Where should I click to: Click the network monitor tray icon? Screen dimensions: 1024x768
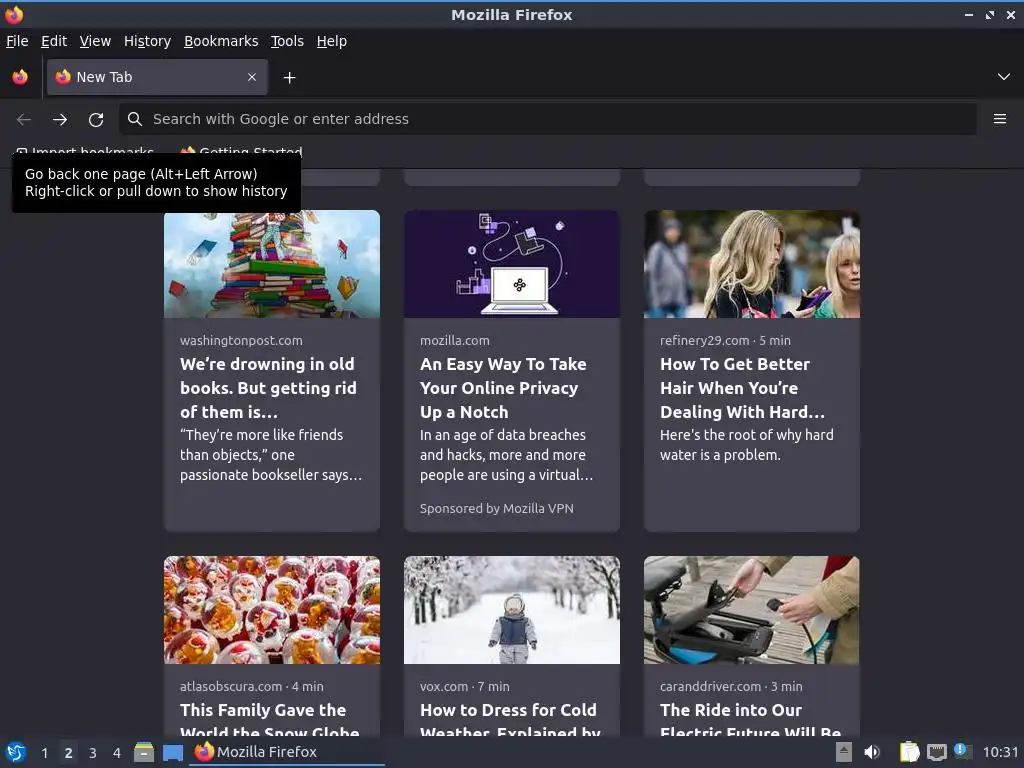pyautogui.click(x=936, y=752)
